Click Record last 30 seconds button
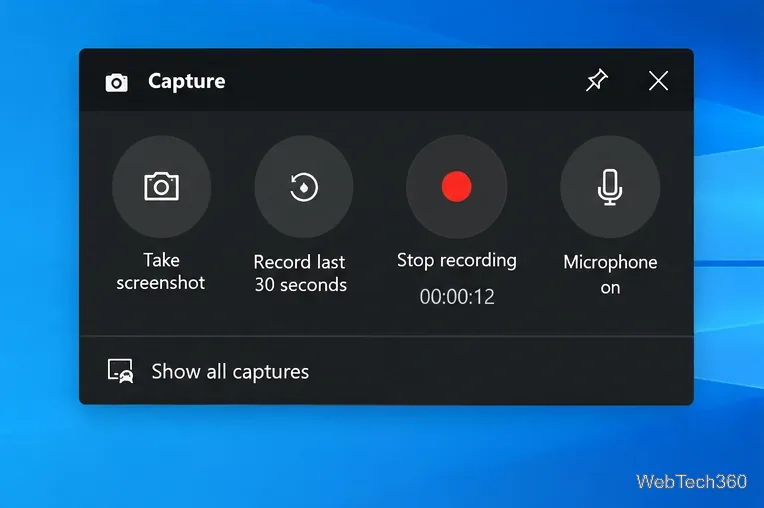The width and height of the screenshot is (764, 508). coord(304,187)
